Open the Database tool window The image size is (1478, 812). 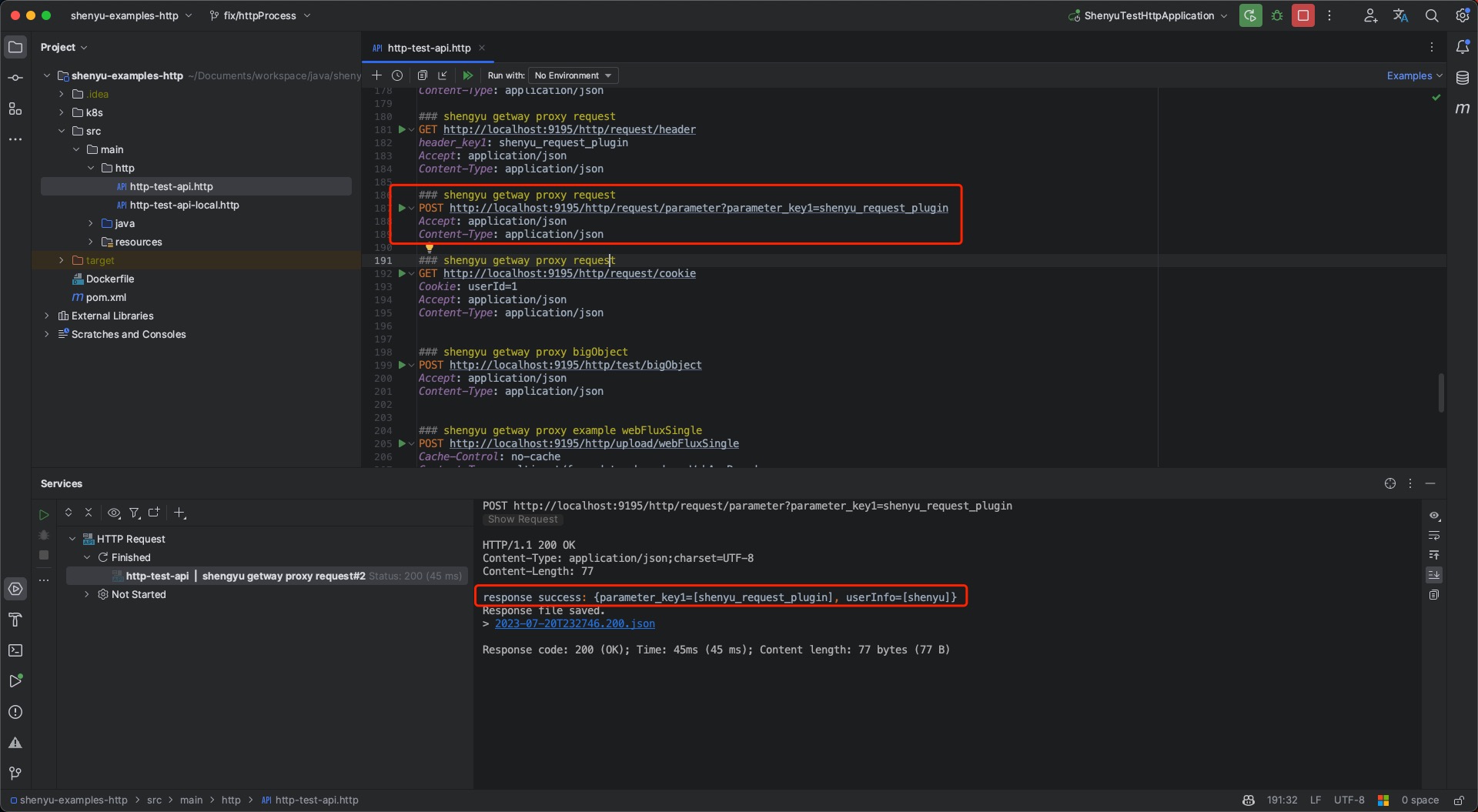tap(1463, 78)
